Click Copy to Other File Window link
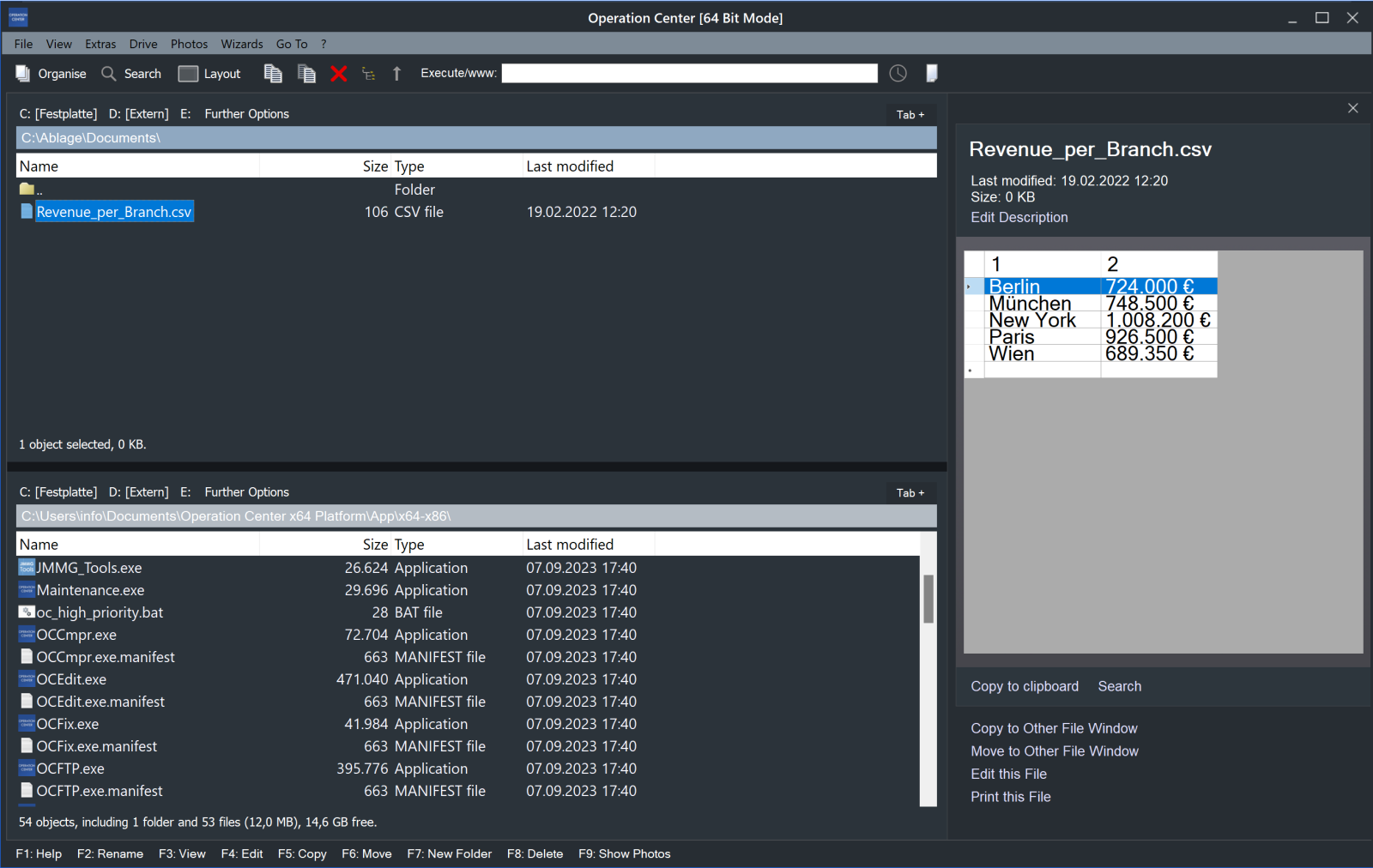 tap(1054, 728)
